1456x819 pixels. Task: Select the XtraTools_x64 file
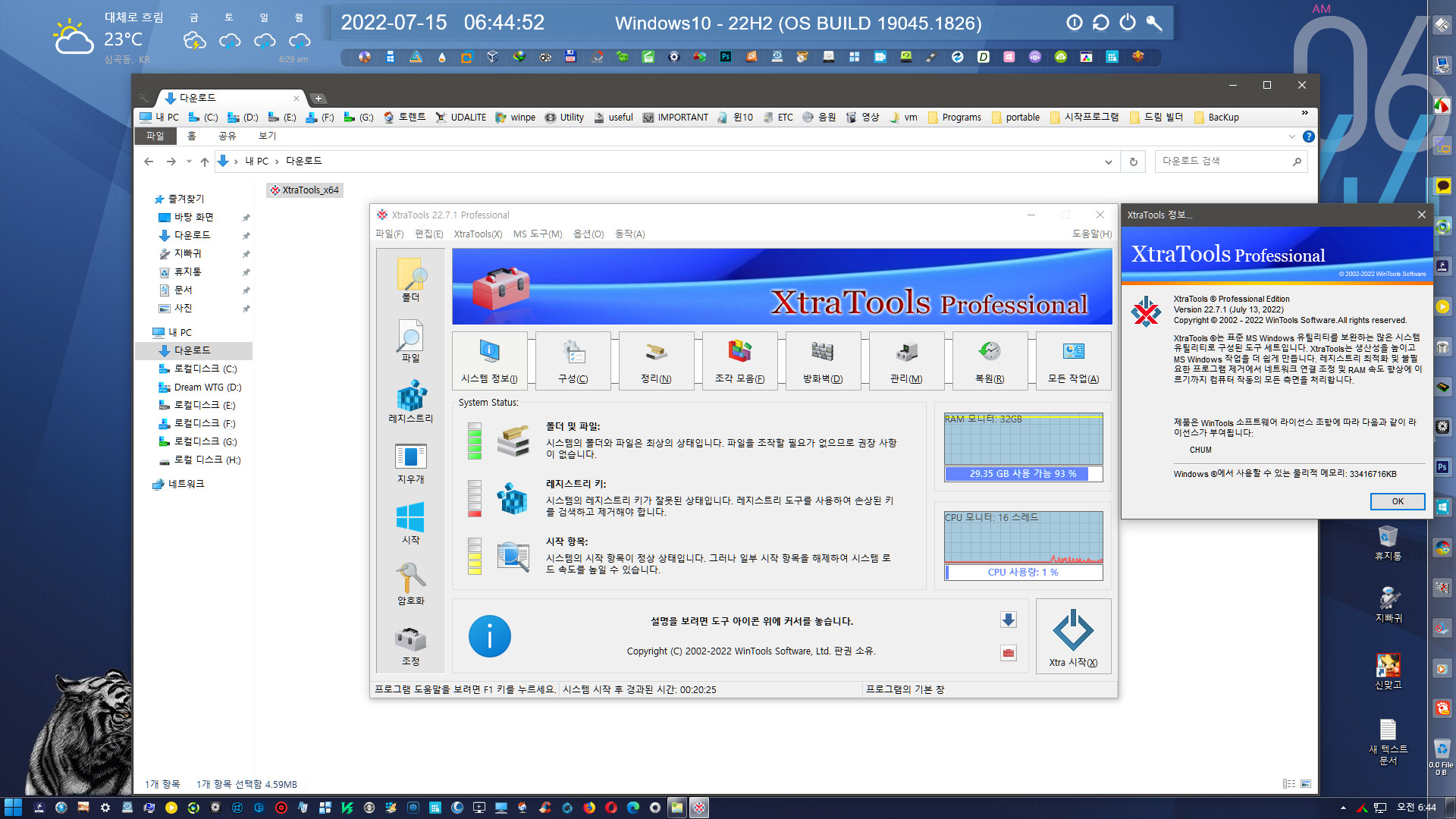click(x=305, y=190)
